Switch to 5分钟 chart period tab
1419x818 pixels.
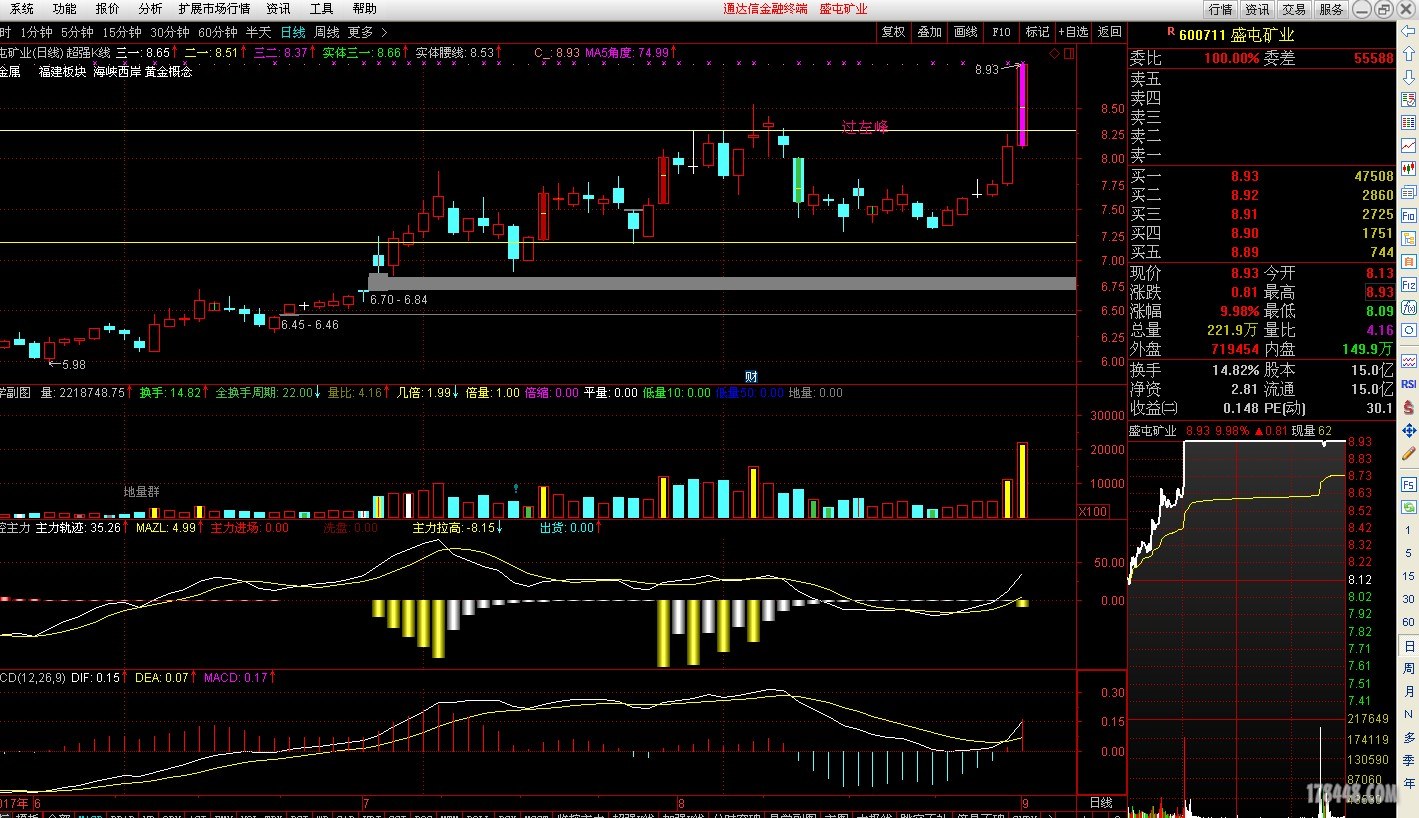(77, 32)
